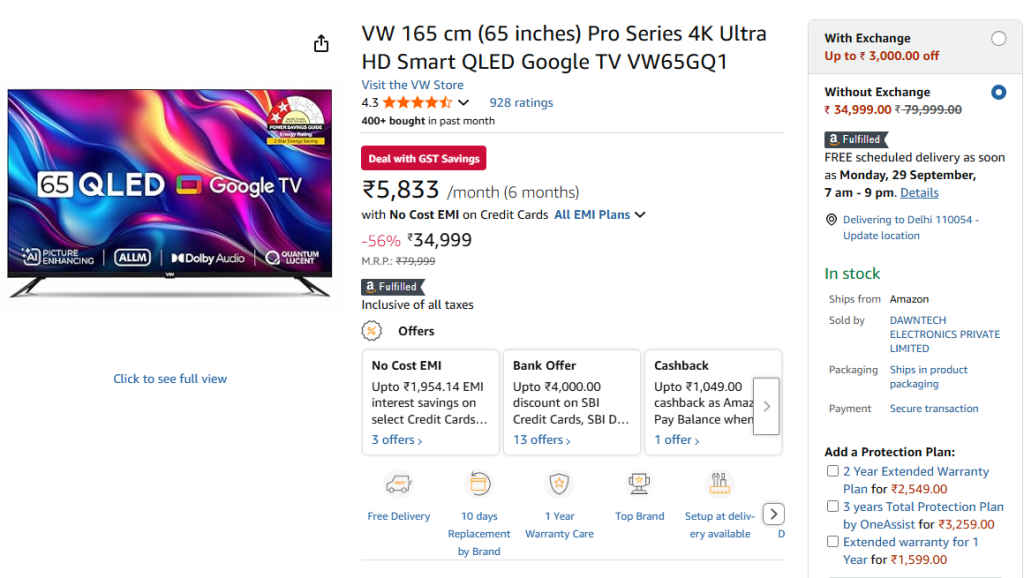This screenshot has height=578, width=1024.
Task: Open the star rating breakdown arrow
Action: (463, 103)
